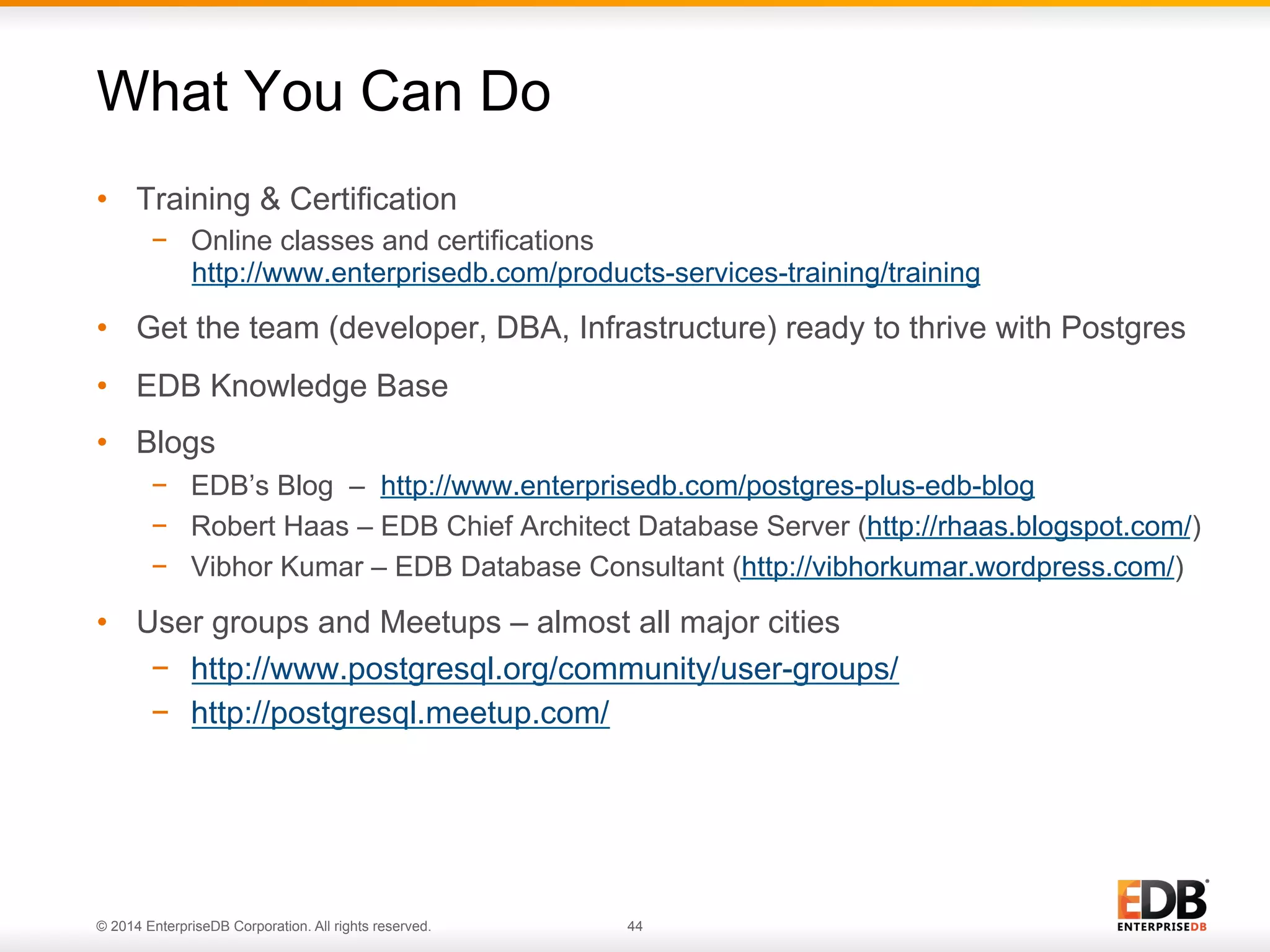
Task: Click 'Online classes and certifications' text
Action: click(x=392, y=240)
